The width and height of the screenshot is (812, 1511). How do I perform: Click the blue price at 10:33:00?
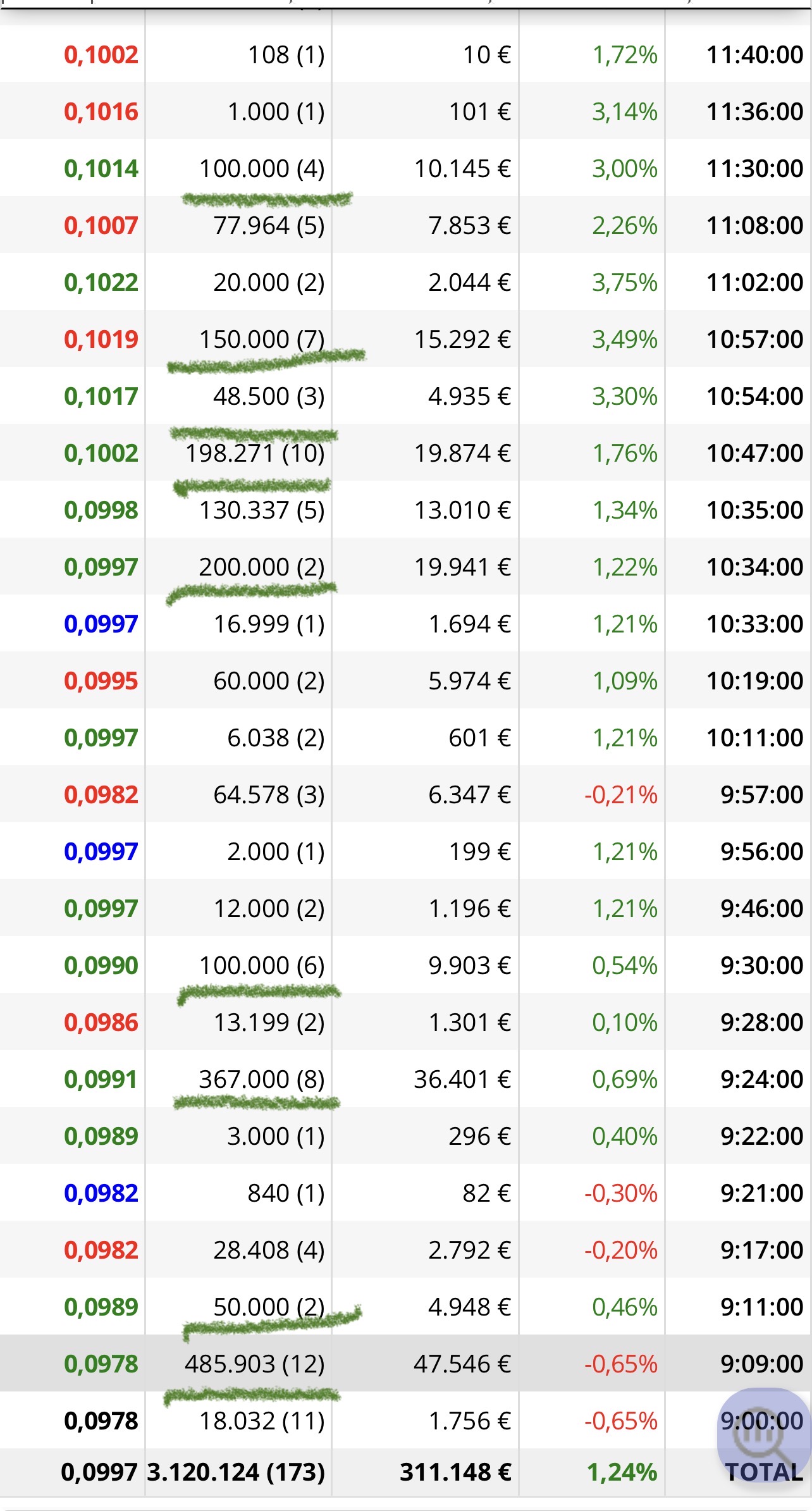(101, 624)
